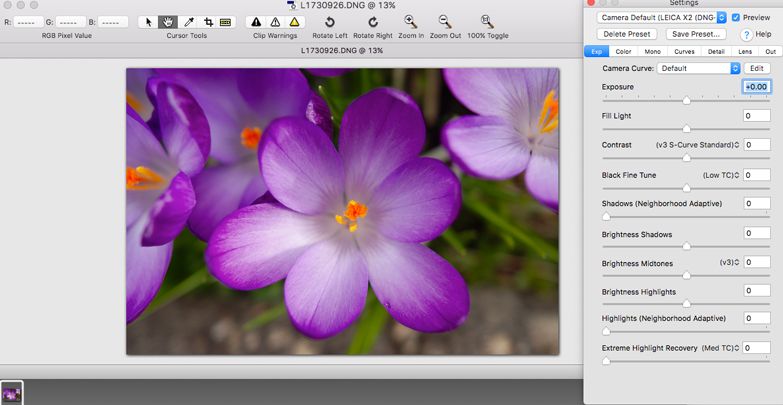783x405 pixels.
Task: Click the Fill Light slider handle
Action: pos(687,129)
